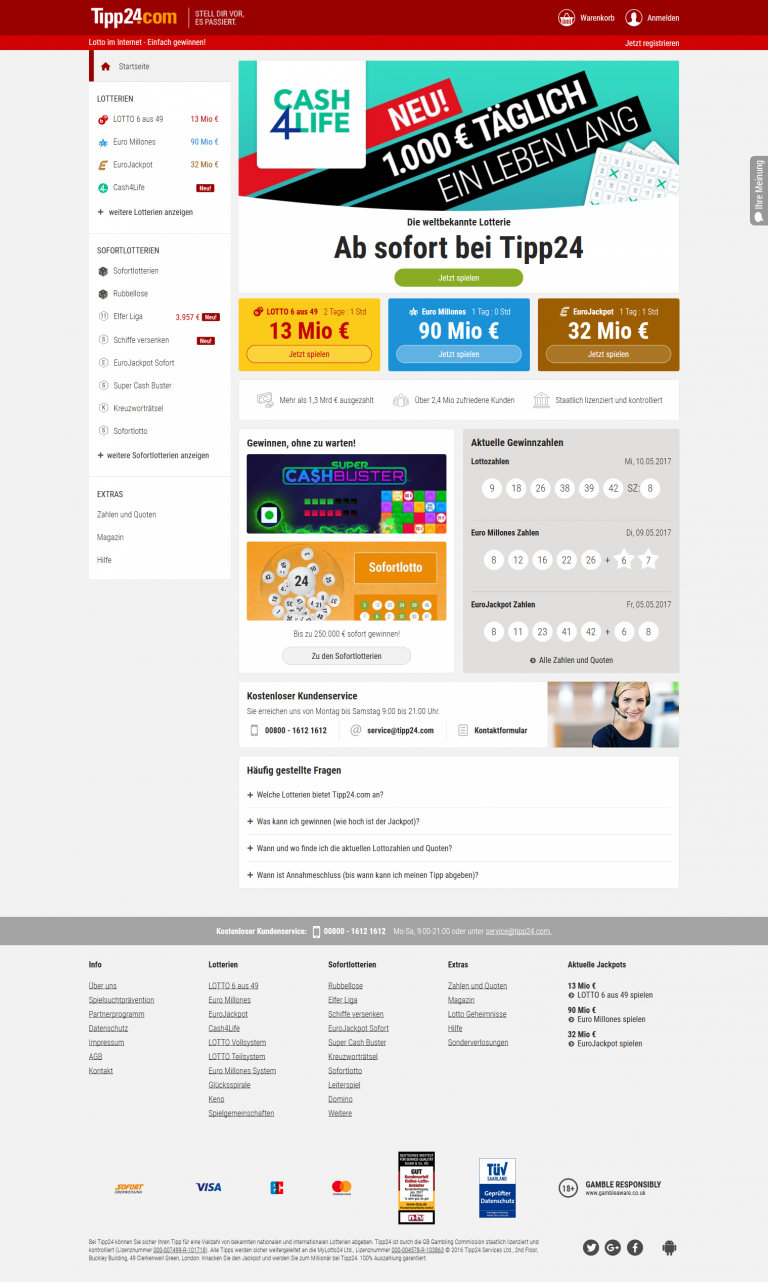The image size is (768, 1282).
Task: Click Jetzt spielen on Euro Millones card
Action: click(x=458, y=354)
